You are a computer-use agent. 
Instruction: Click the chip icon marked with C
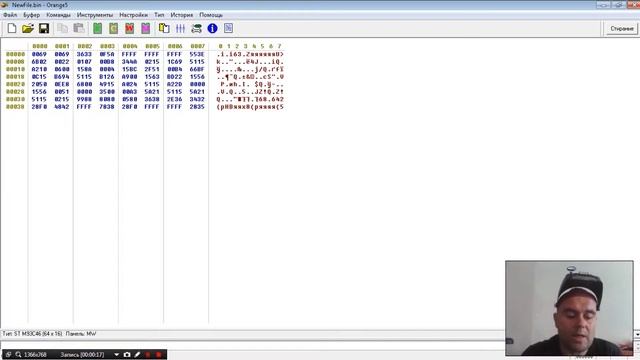(x=113, y=28)
